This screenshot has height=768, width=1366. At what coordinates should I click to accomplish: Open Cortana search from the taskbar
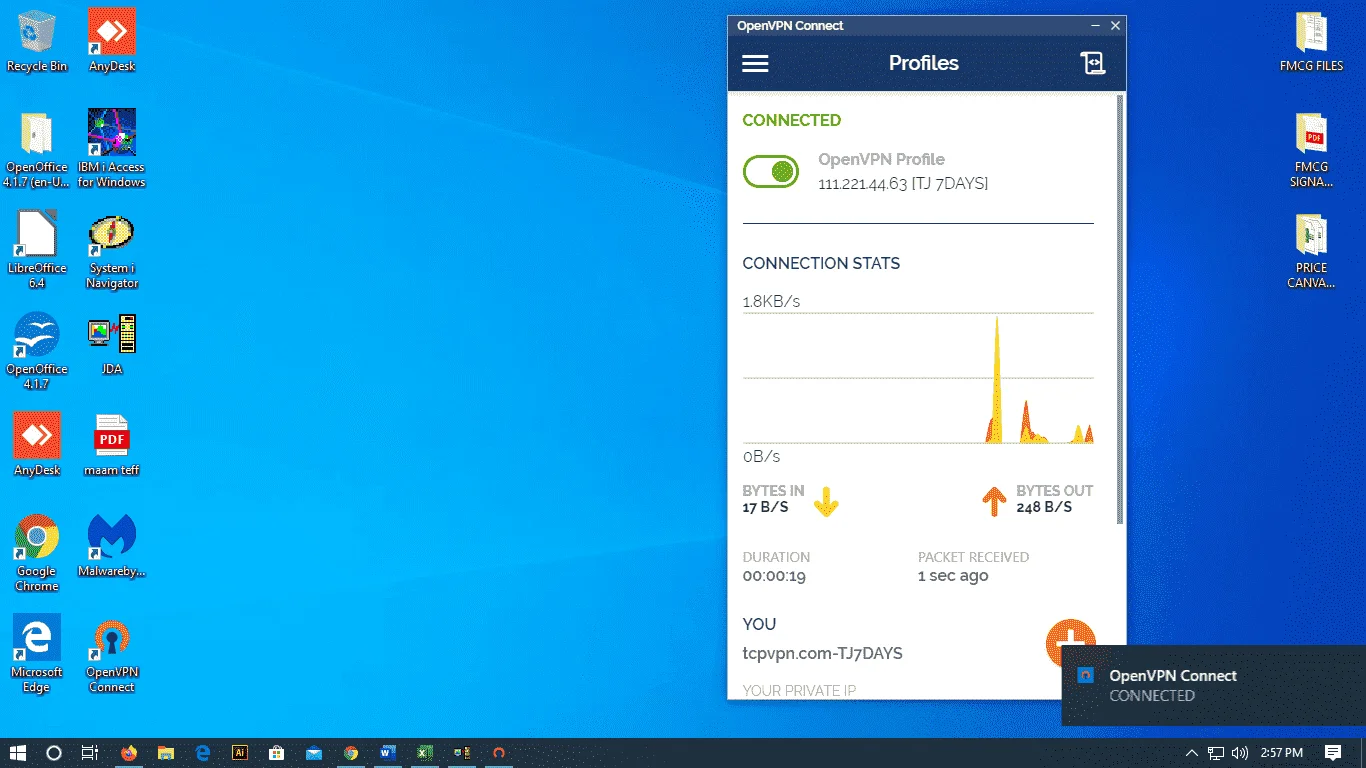[54, 753]
